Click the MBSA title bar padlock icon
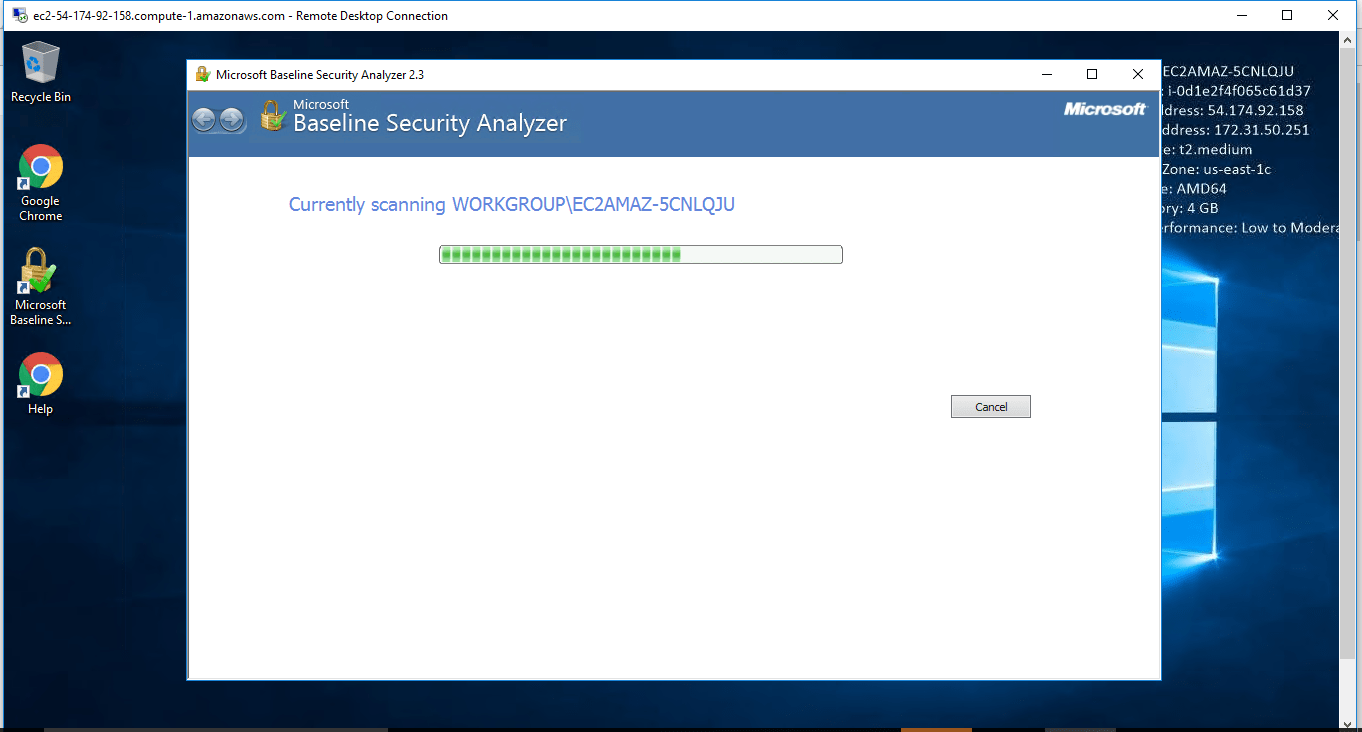The image size is (1362, 732). point(202,74)
